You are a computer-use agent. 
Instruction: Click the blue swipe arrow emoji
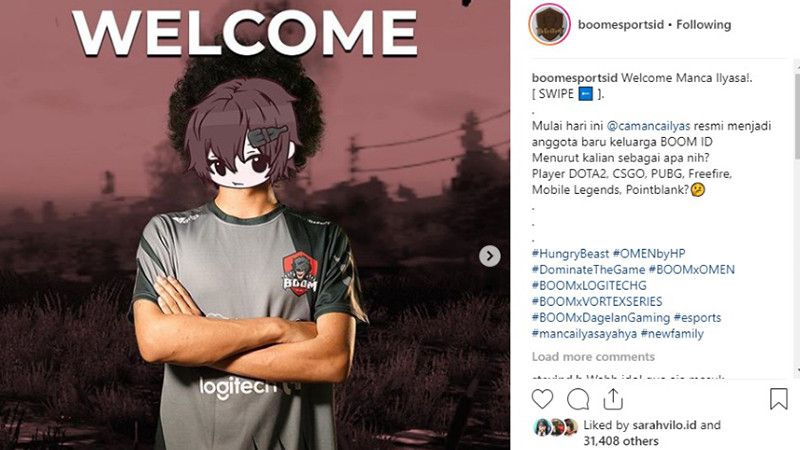point(585,94)
